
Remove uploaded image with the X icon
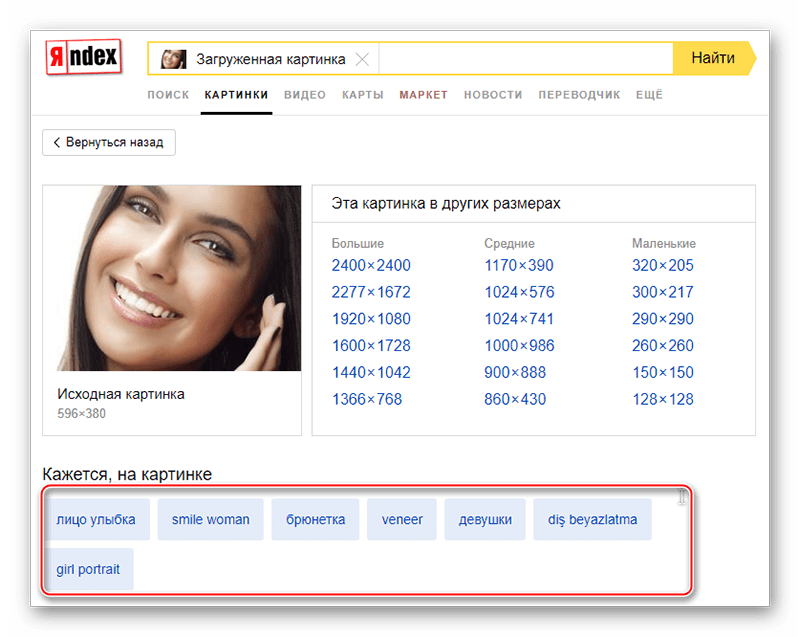tap(362, 59)
